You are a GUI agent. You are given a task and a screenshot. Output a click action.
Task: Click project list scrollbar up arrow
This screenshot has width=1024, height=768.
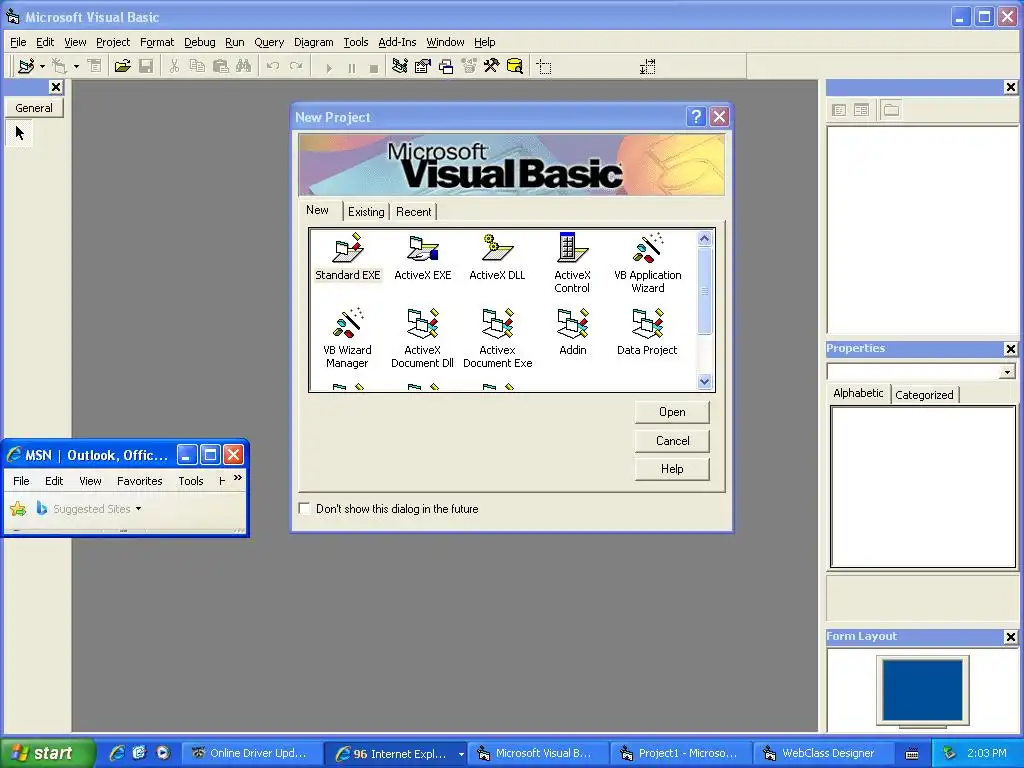click(704, 238)
